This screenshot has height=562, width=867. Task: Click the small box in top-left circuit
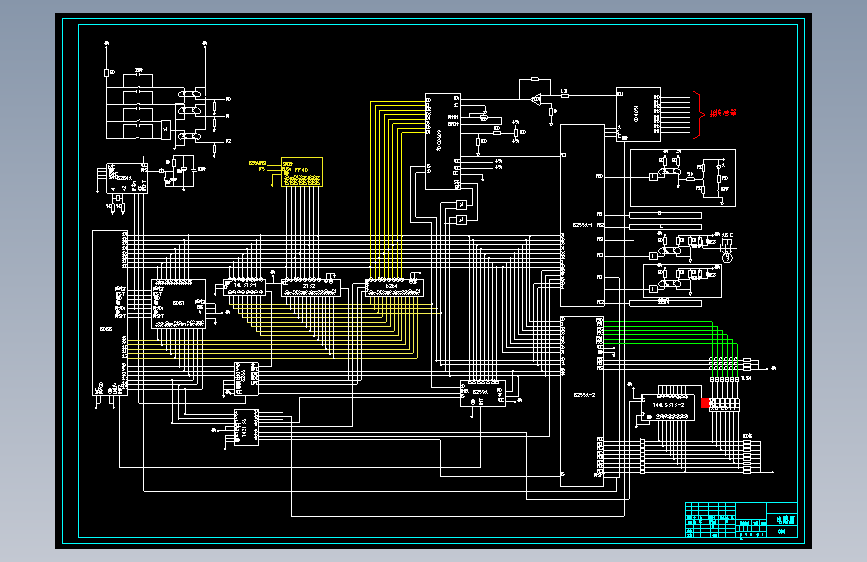166,129
